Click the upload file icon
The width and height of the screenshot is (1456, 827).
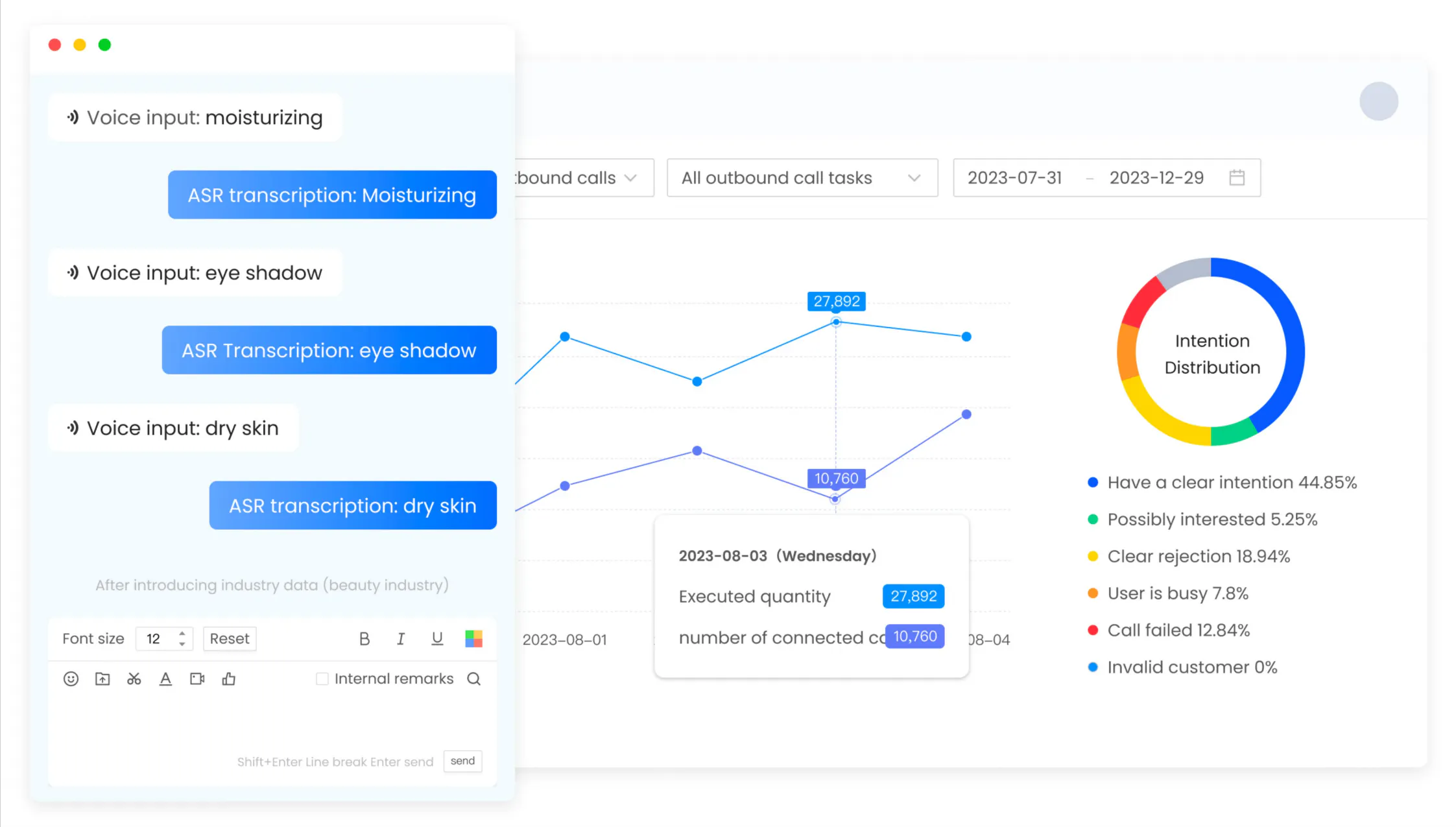point(102,679)
